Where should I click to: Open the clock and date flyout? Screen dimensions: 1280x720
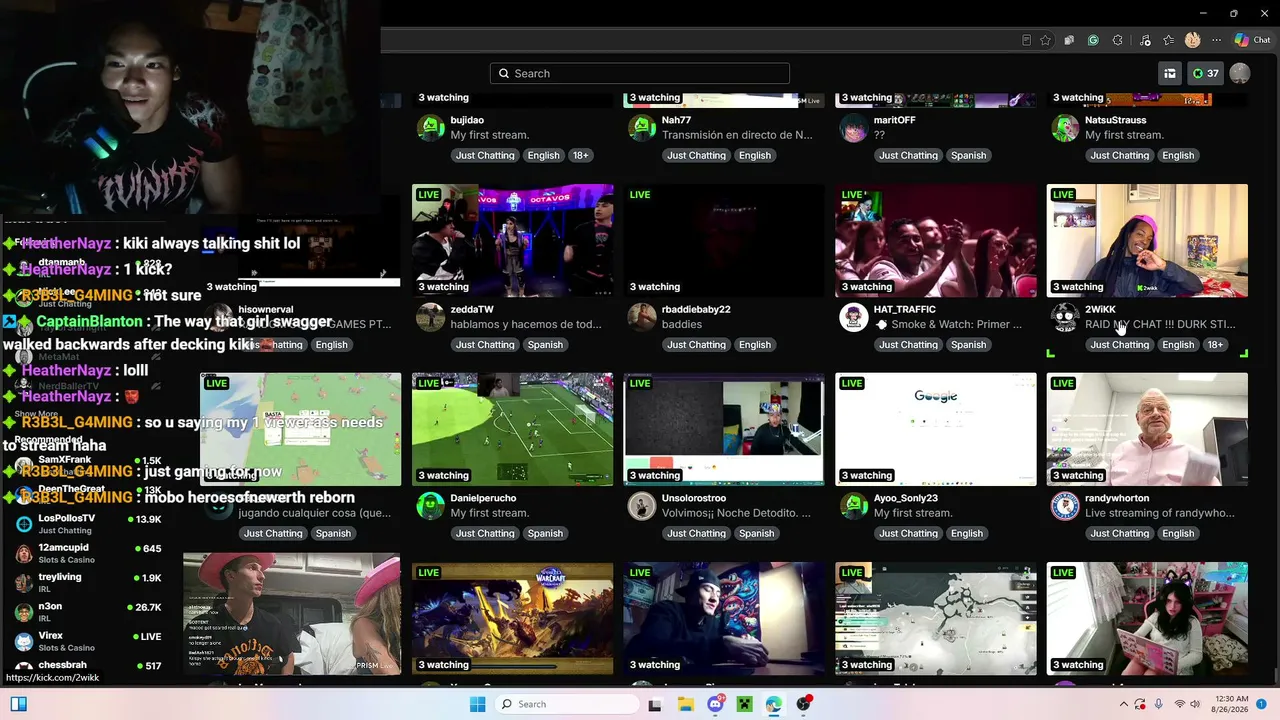click(x=1229, y=704)
